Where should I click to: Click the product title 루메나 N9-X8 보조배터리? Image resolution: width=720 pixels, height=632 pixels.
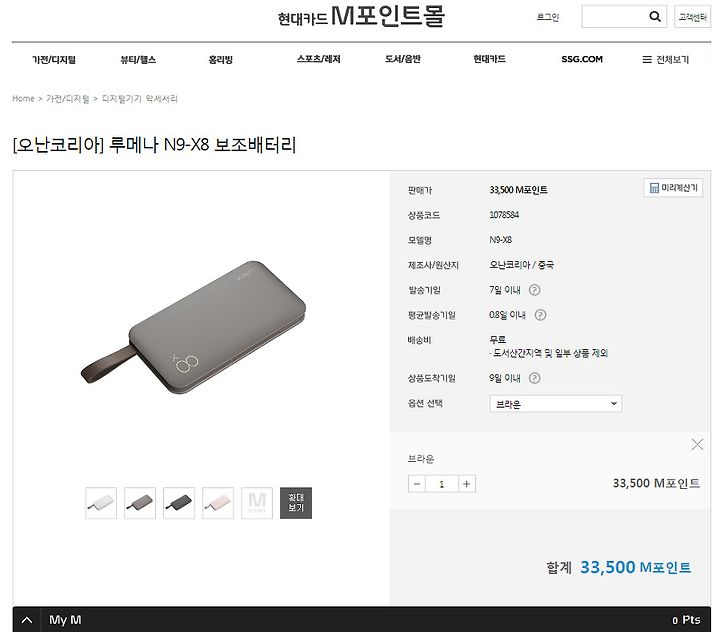(154, 145)
